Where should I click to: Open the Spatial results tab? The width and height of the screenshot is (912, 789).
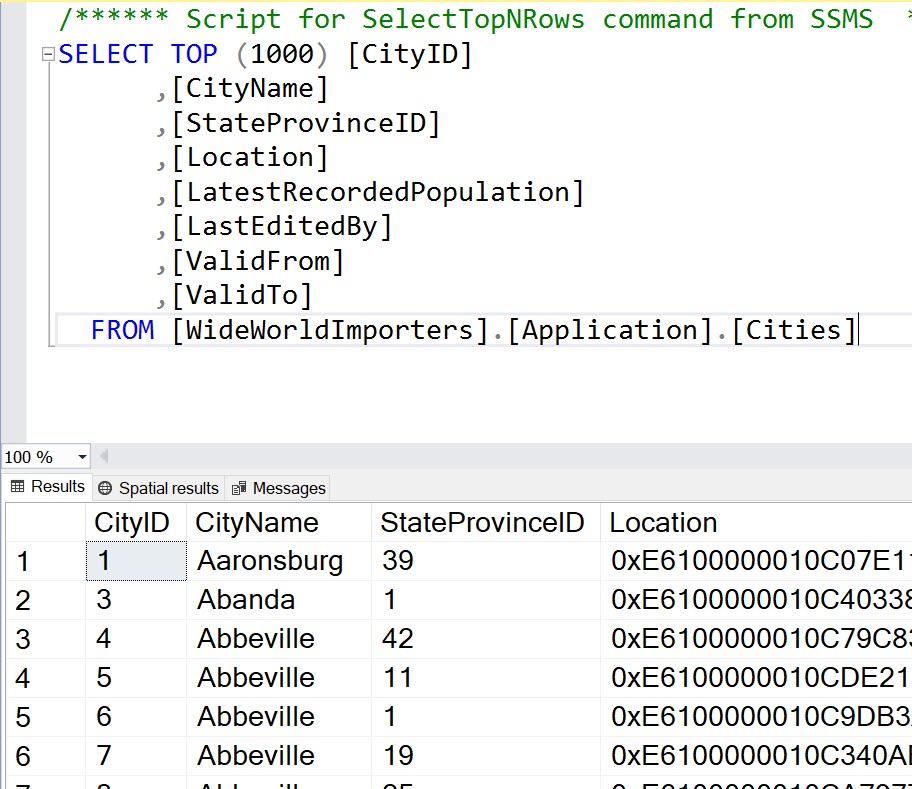coord(158,488)
